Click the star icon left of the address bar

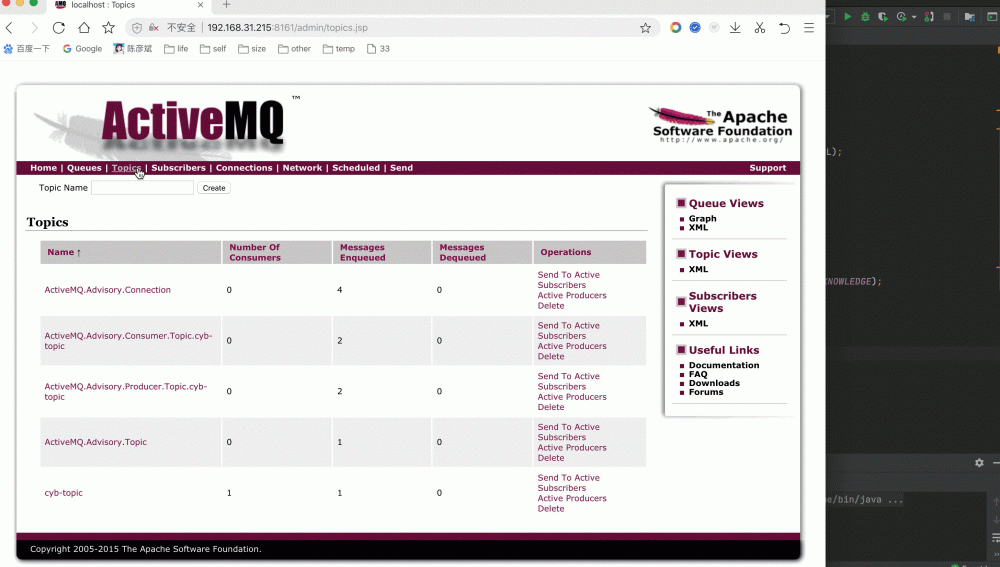click(108, 27)
